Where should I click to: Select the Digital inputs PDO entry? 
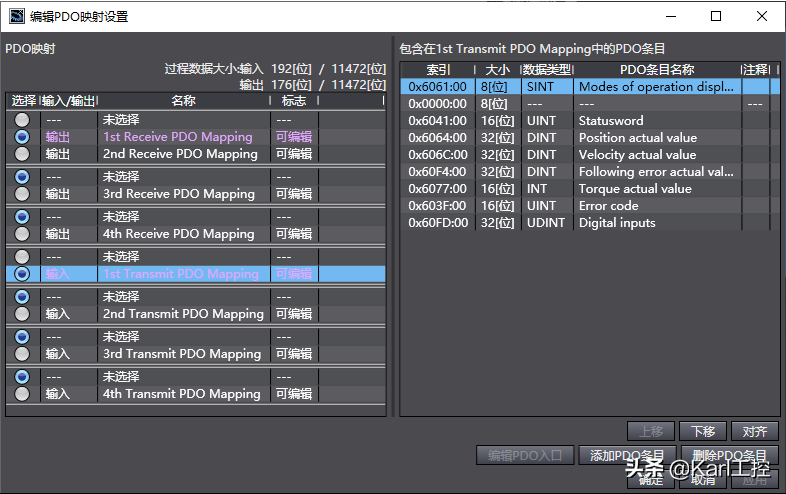coord(617,223)
